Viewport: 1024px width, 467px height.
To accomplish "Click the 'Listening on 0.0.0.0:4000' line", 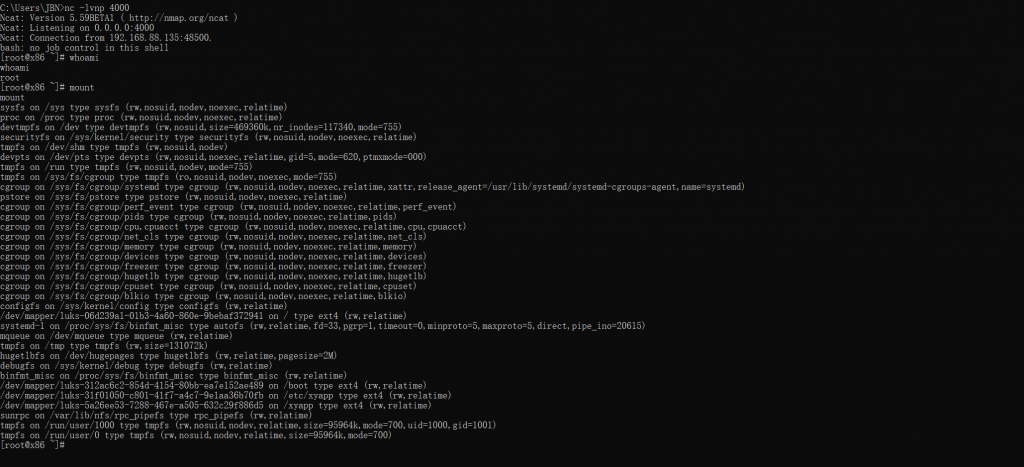I will click(77, 27).
